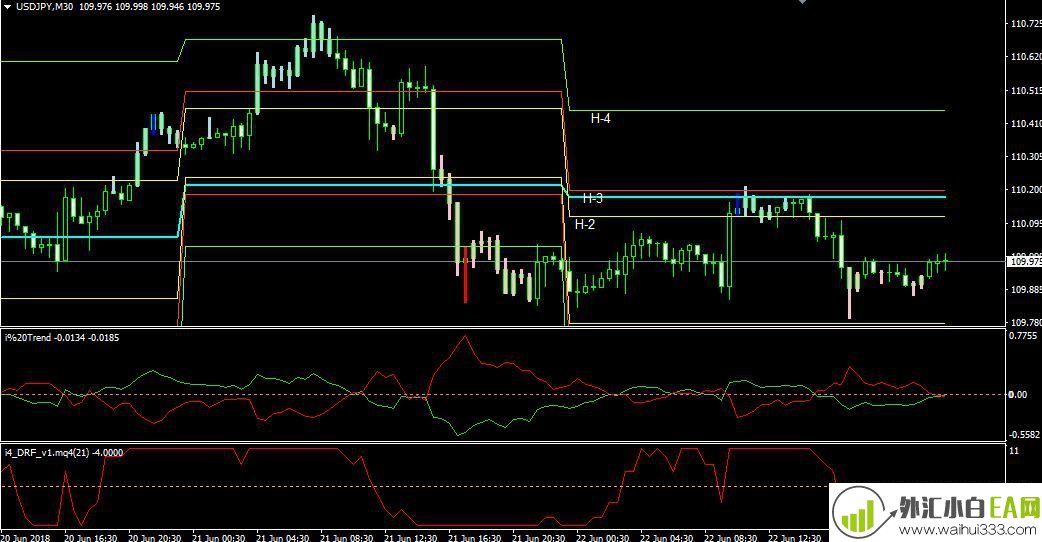Click the 20 Jun 16:30 time label
1042x542 pixels.
[x=91, y=537]
